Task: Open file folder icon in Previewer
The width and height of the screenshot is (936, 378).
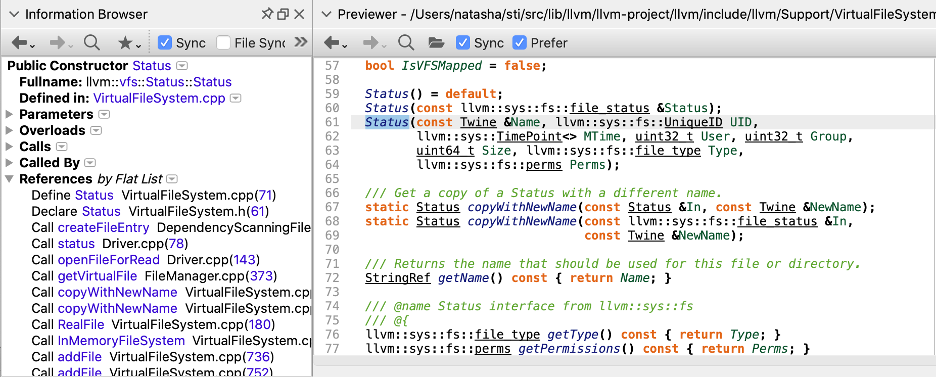Action: pyautogui.click(x=436, y=42)
